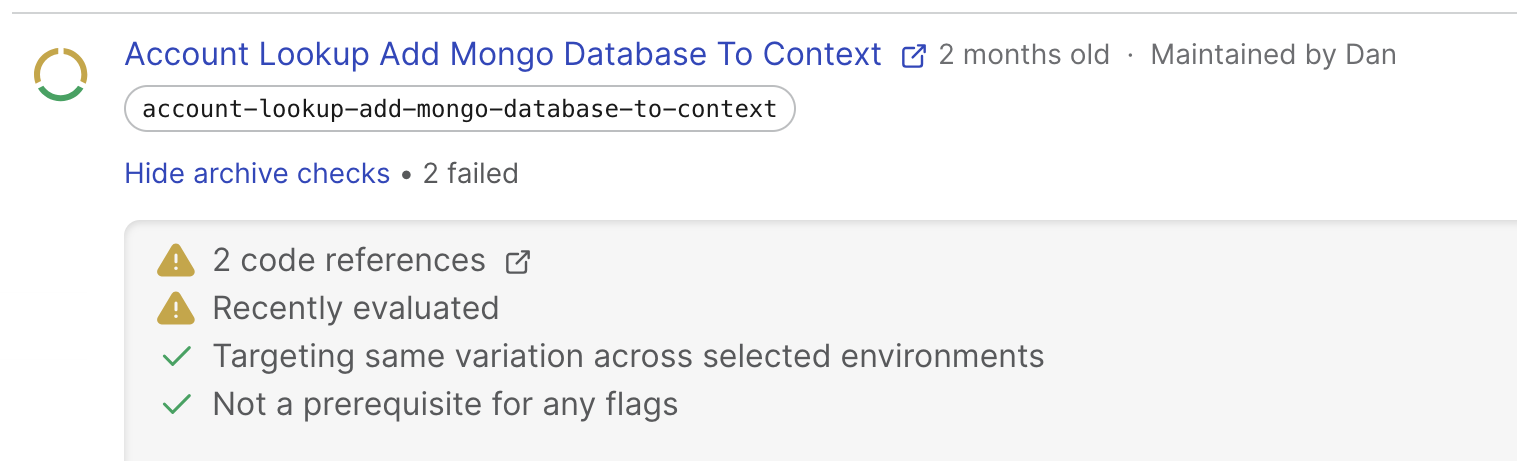Click external link icon next to code references
This screenshot has height=461, width=1517.
[x=517, y=262]
